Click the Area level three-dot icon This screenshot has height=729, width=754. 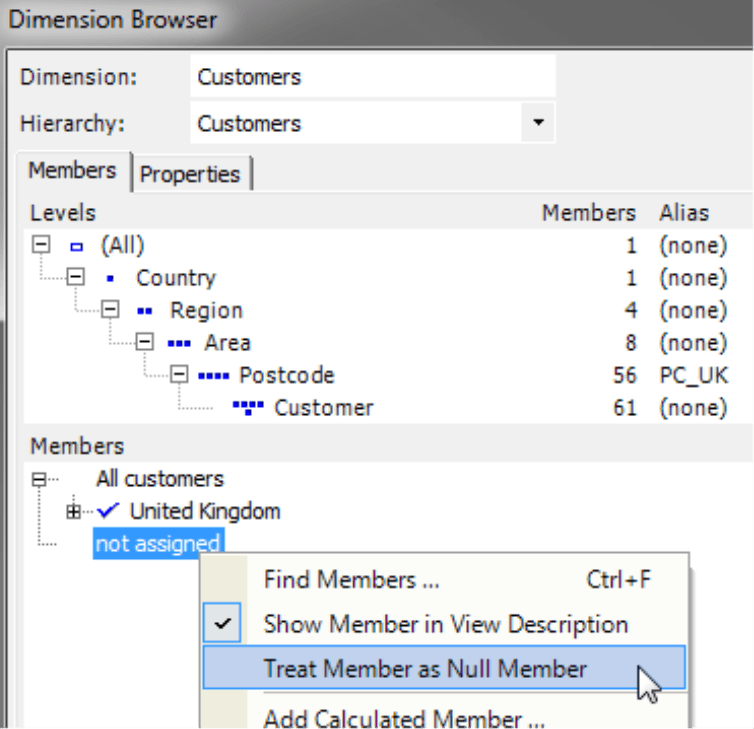[x=179, y=343]
